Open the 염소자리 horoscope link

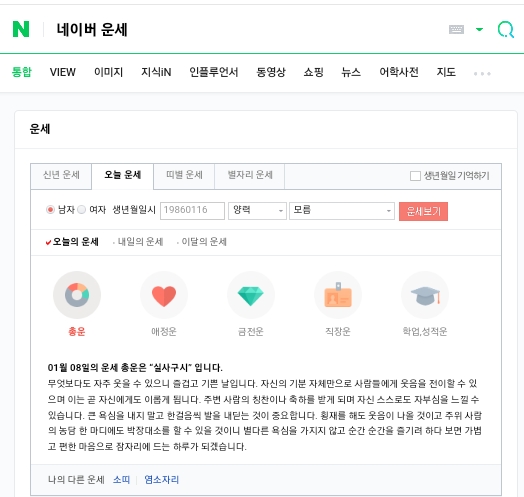[162, 480]
